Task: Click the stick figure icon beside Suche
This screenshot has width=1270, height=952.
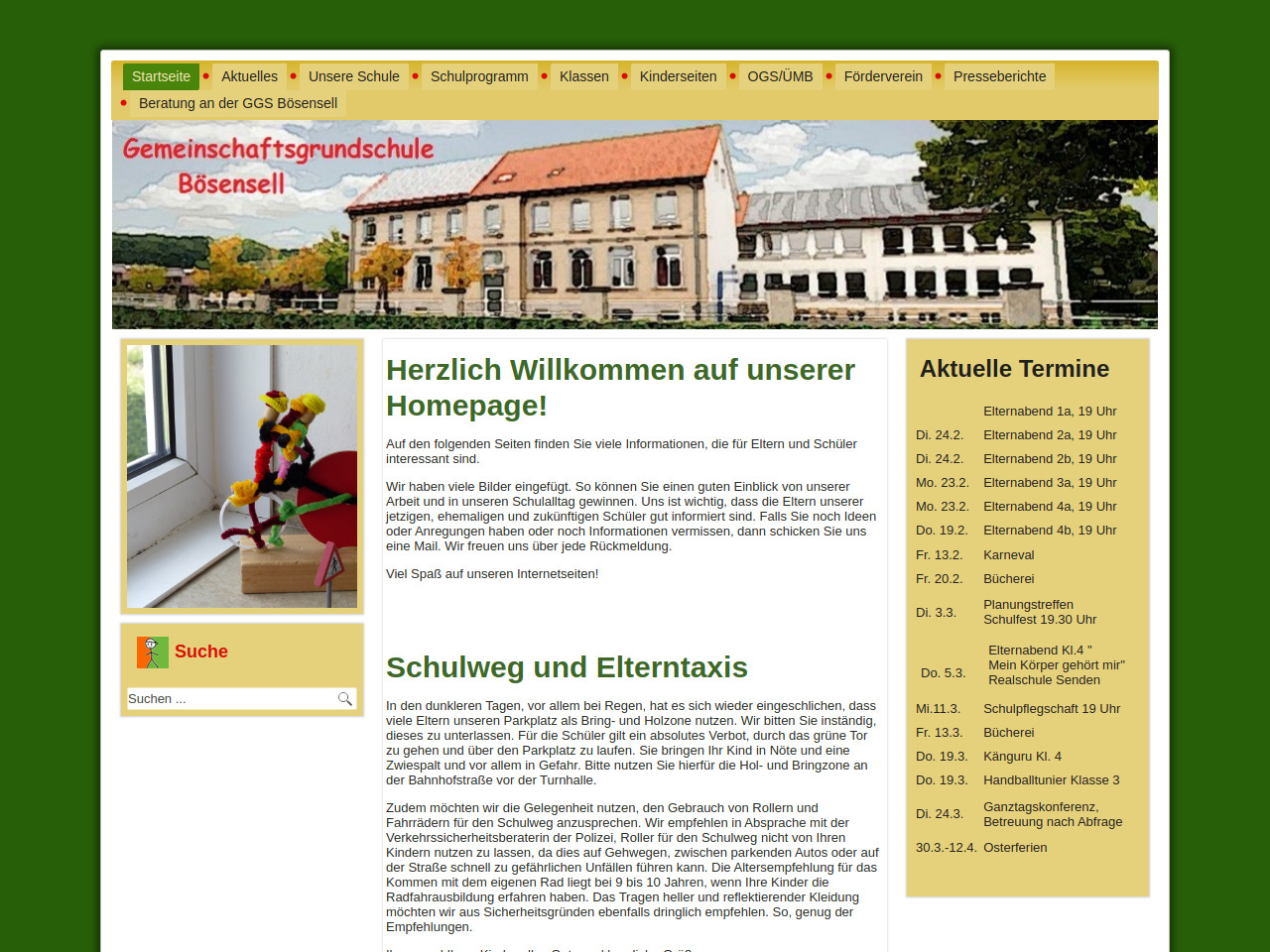Action: [153, 652]
